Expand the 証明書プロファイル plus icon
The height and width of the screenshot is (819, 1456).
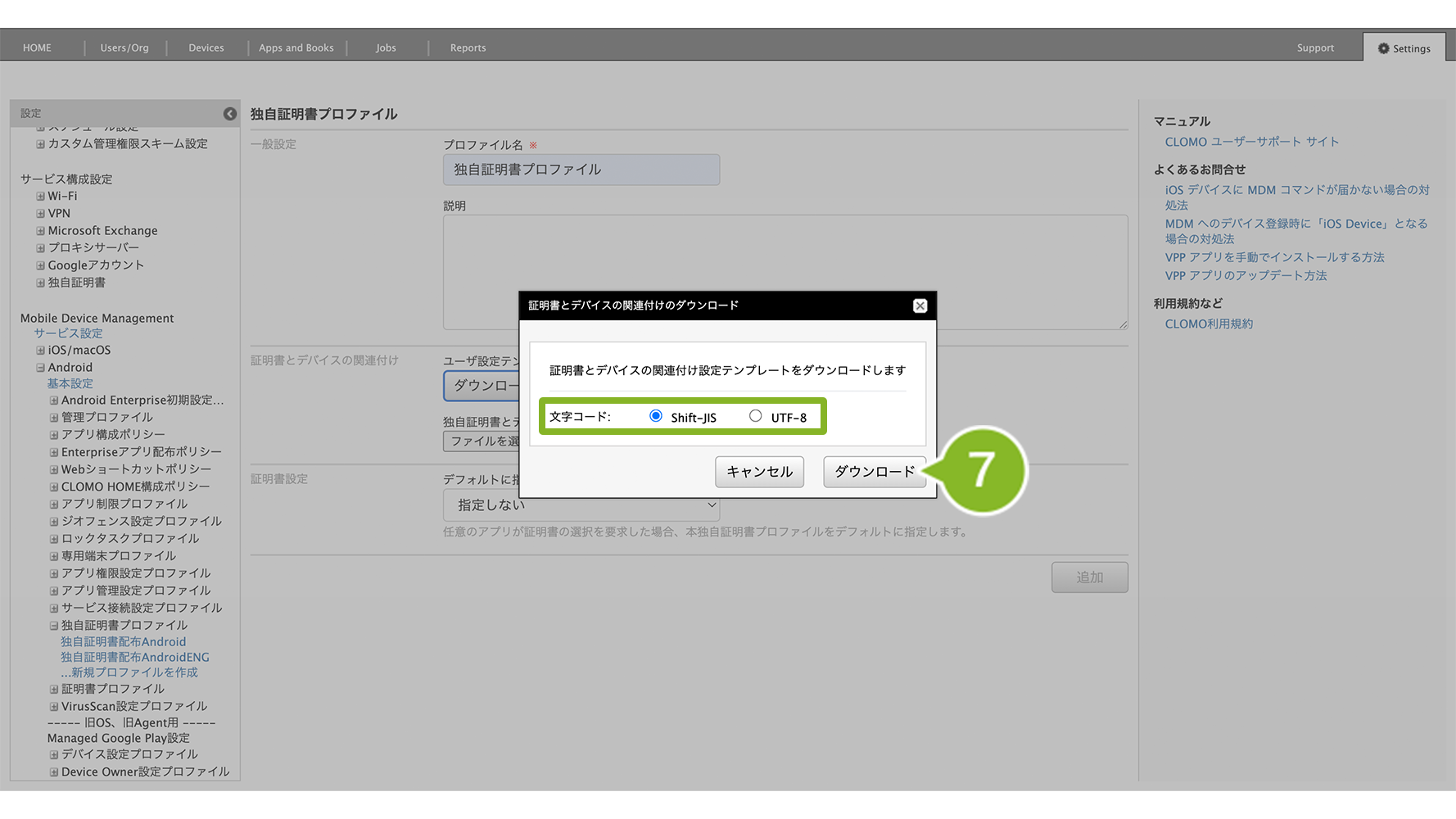pyautogui.click(x=54, y=690)
